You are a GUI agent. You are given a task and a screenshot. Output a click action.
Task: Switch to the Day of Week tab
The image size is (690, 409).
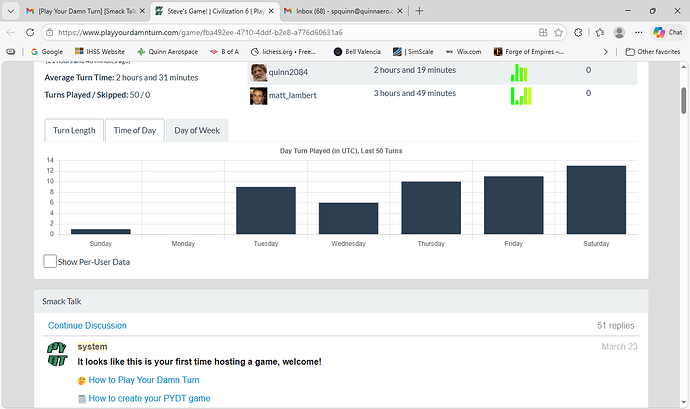click(x=197, y=130)
